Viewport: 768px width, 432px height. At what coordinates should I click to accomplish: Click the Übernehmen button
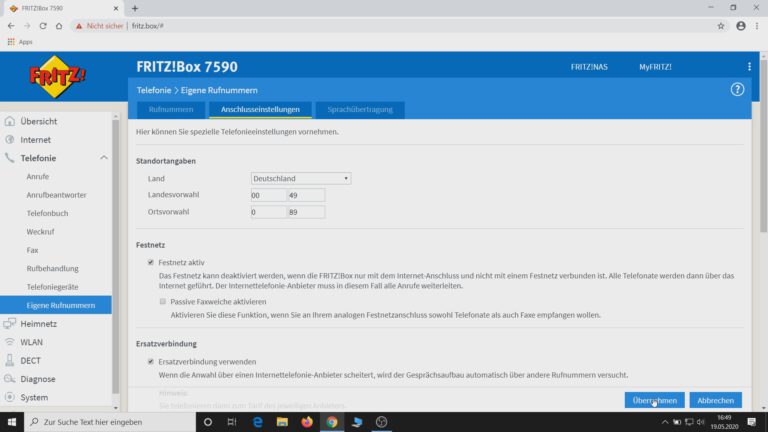pyautogui.click(x=654, y=400)
